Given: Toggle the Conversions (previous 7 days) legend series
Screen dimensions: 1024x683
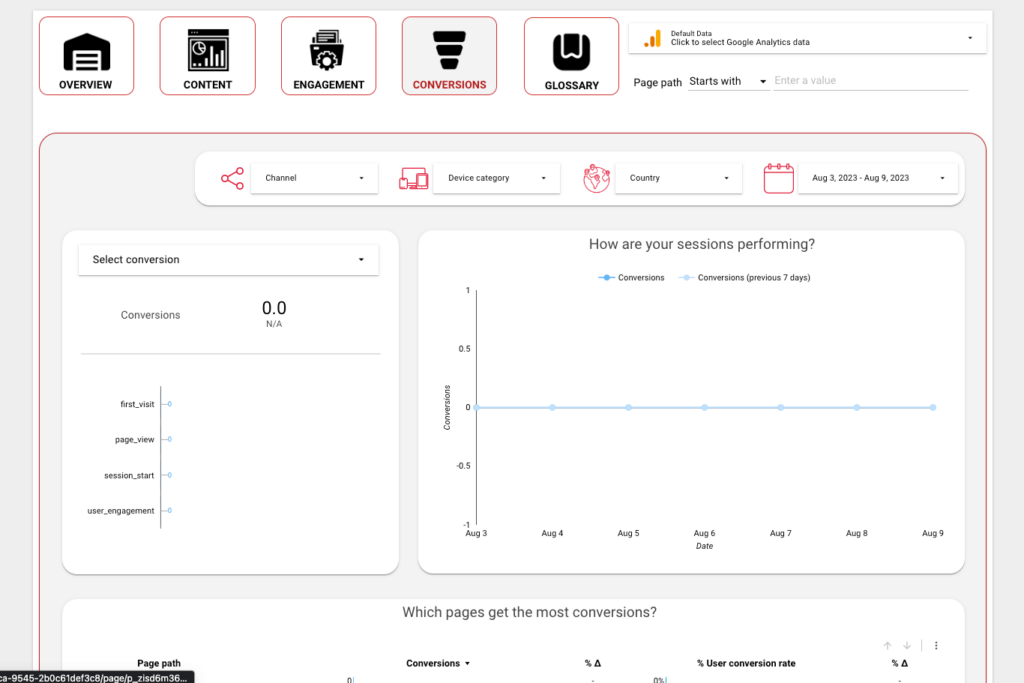Looking at the screenshot, I should (x=744, y=278).
